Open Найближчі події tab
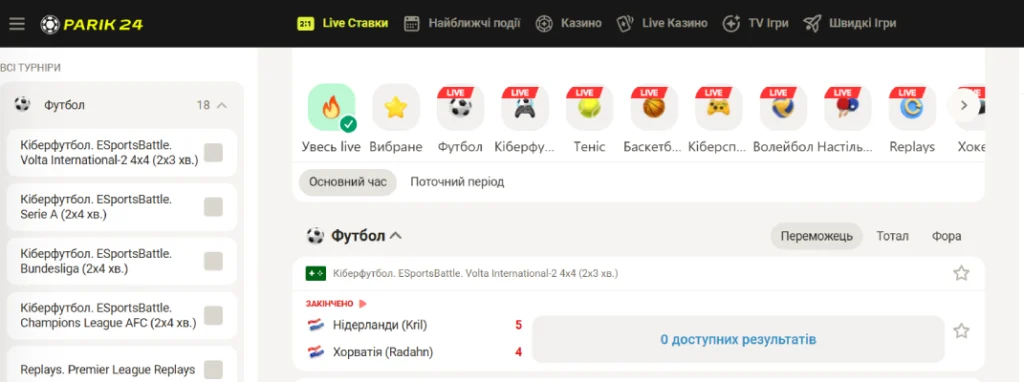Viewport: 1024px width, 382px height. point(462,24)
